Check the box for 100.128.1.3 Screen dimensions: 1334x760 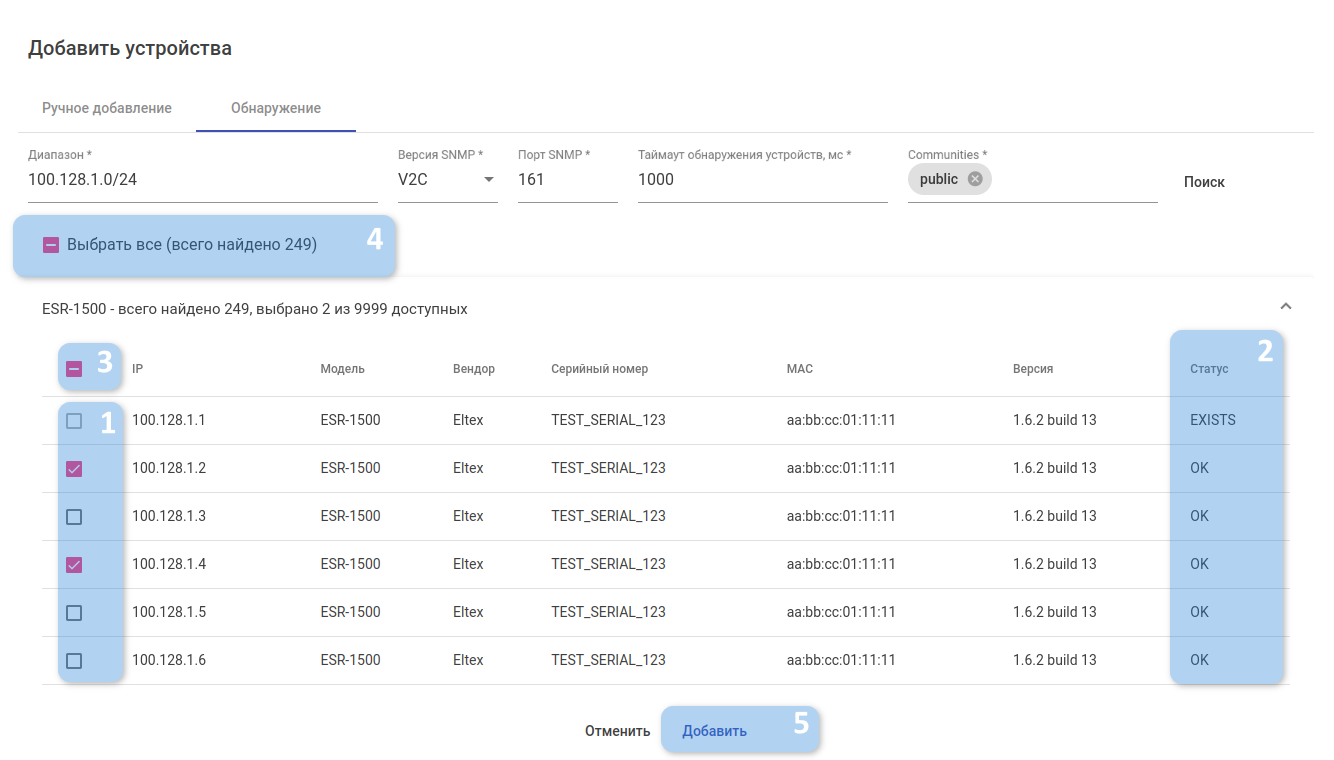pos(74,517)
